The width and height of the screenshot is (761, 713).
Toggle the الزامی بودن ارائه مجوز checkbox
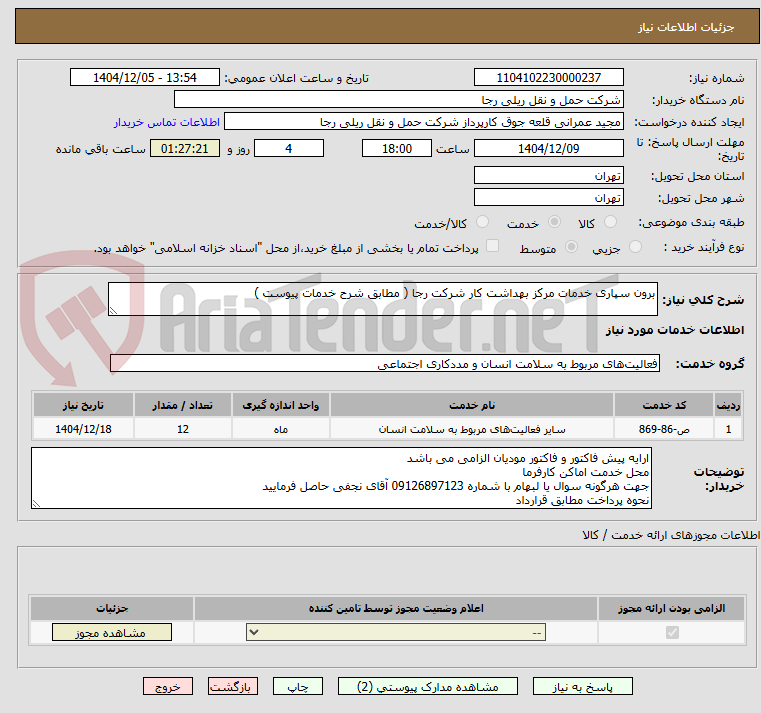click(672, 632)
